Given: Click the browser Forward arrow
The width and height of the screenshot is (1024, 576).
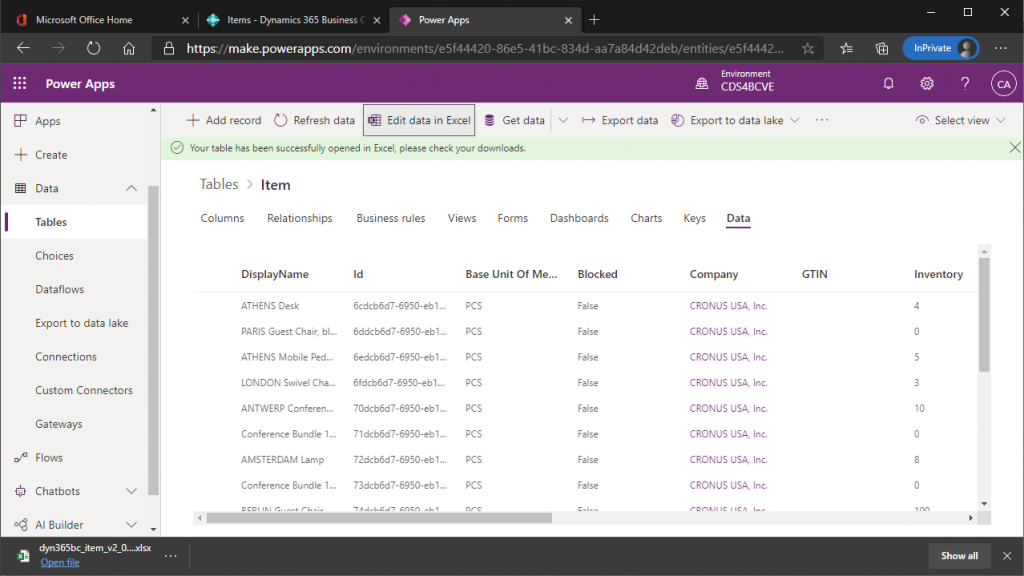Looking at the screenshot, I should click(58, 48).
